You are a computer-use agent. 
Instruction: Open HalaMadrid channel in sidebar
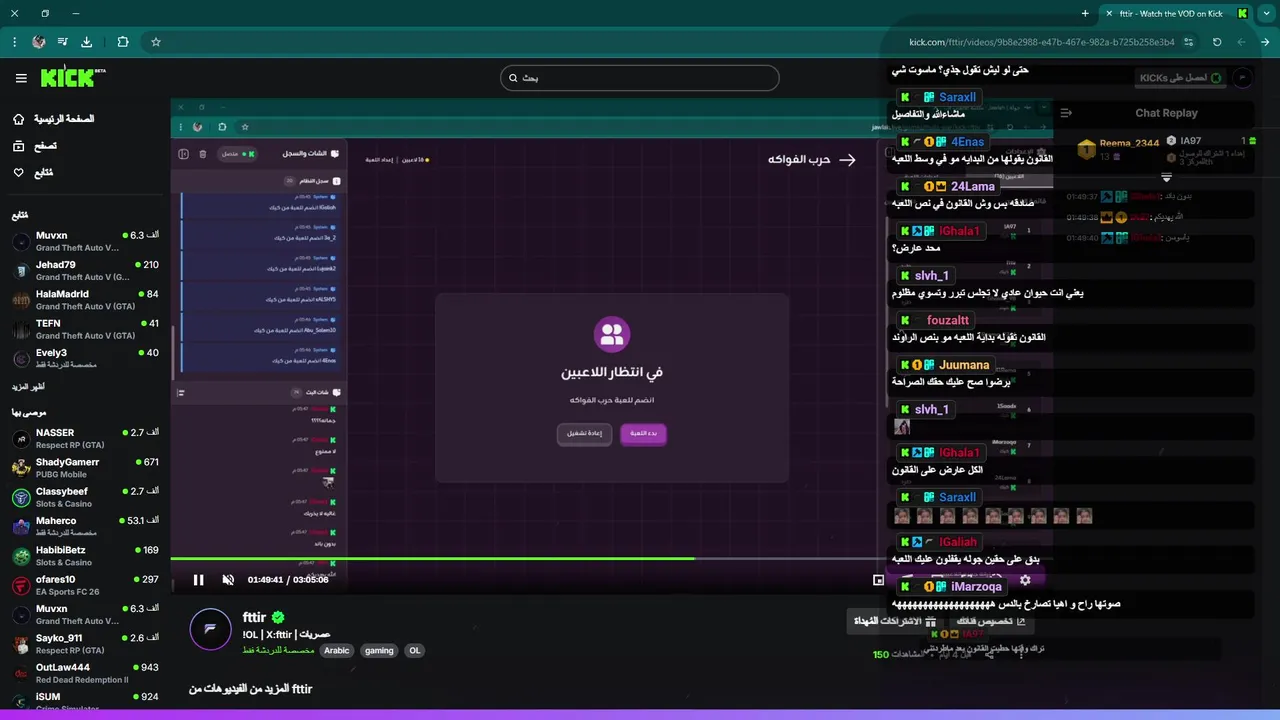[x=86, y=300]
